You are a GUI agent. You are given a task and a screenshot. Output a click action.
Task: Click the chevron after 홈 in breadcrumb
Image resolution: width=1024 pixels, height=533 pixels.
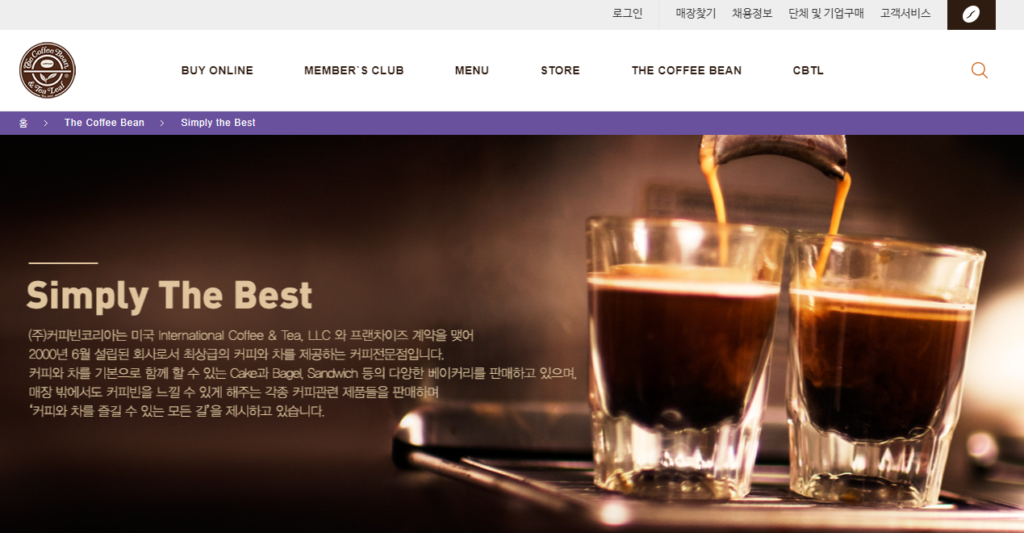click(46, 123)
